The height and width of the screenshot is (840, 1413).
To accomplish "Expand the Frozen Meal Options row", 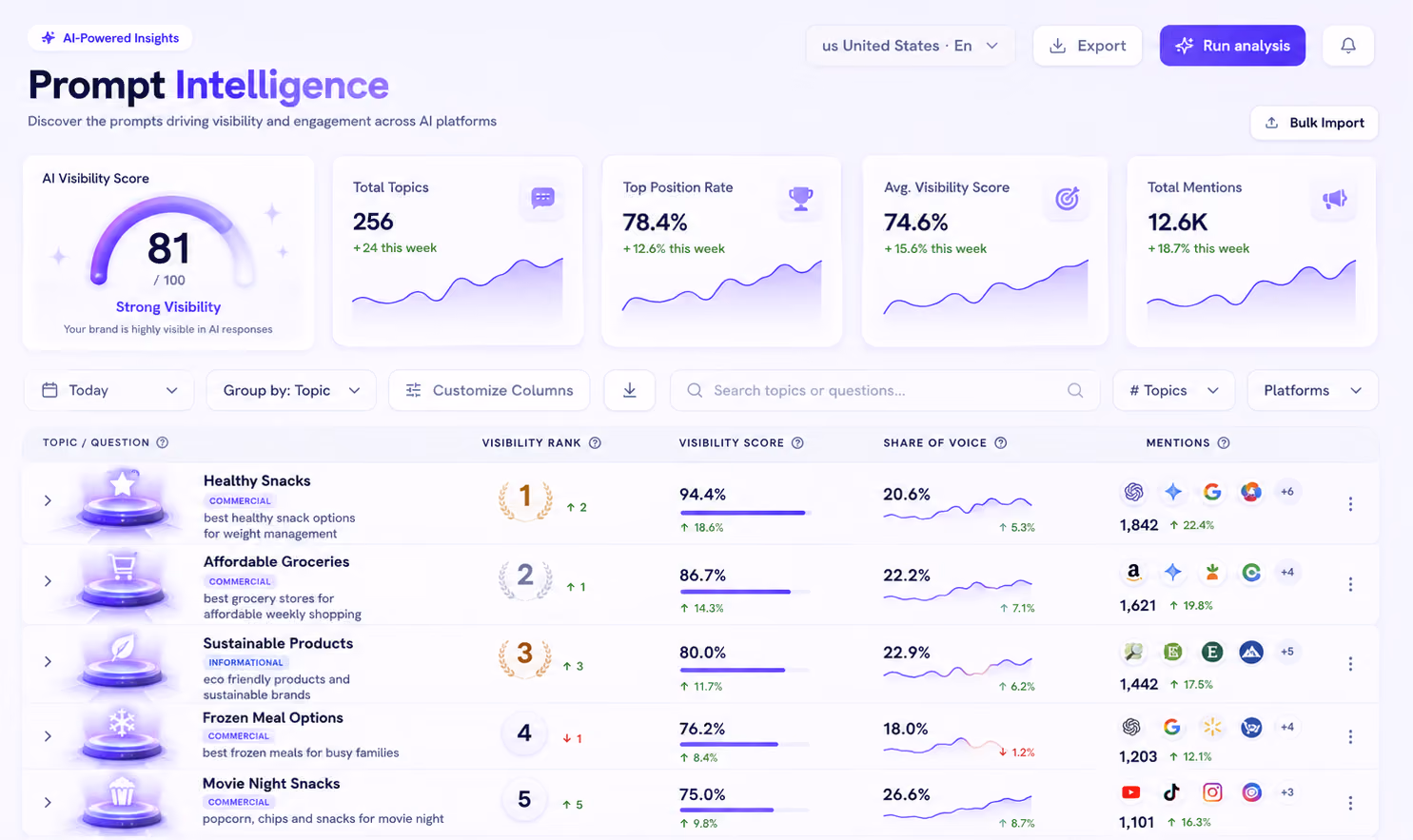I will pyautogui.click(x=48, y=736).
